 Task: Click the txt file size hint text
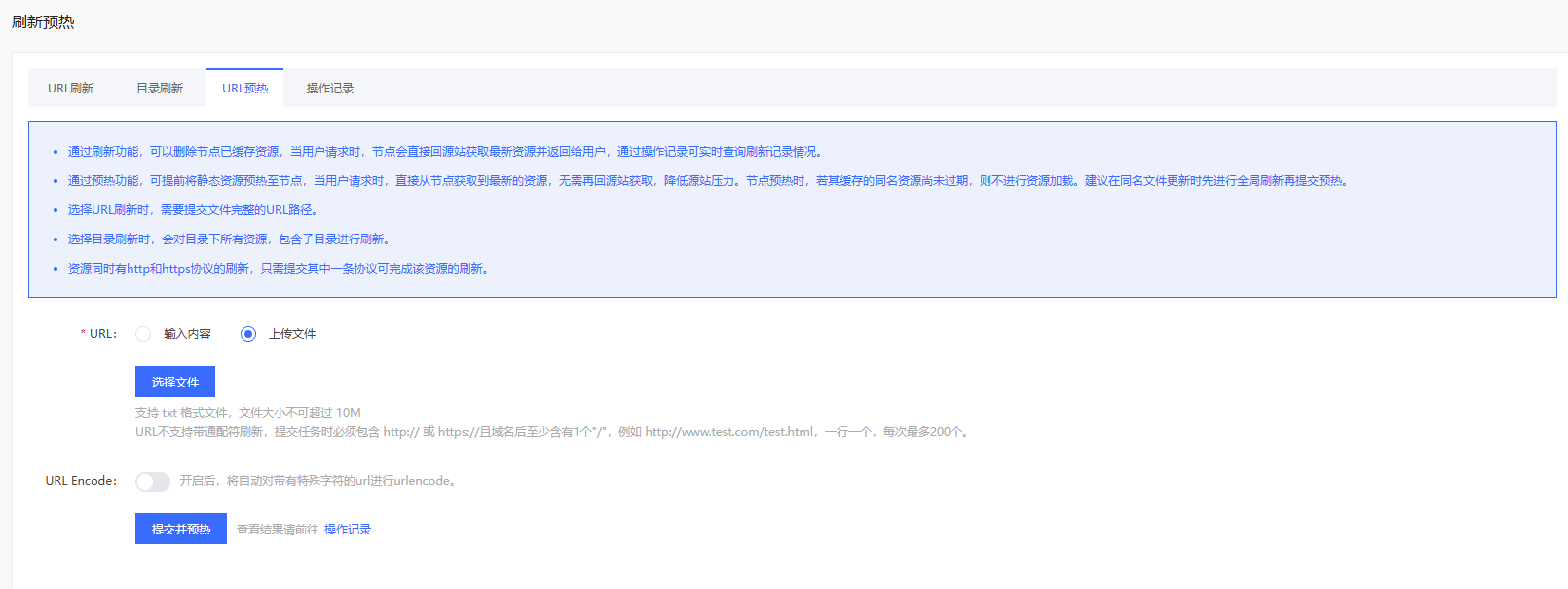pos(248,413)
